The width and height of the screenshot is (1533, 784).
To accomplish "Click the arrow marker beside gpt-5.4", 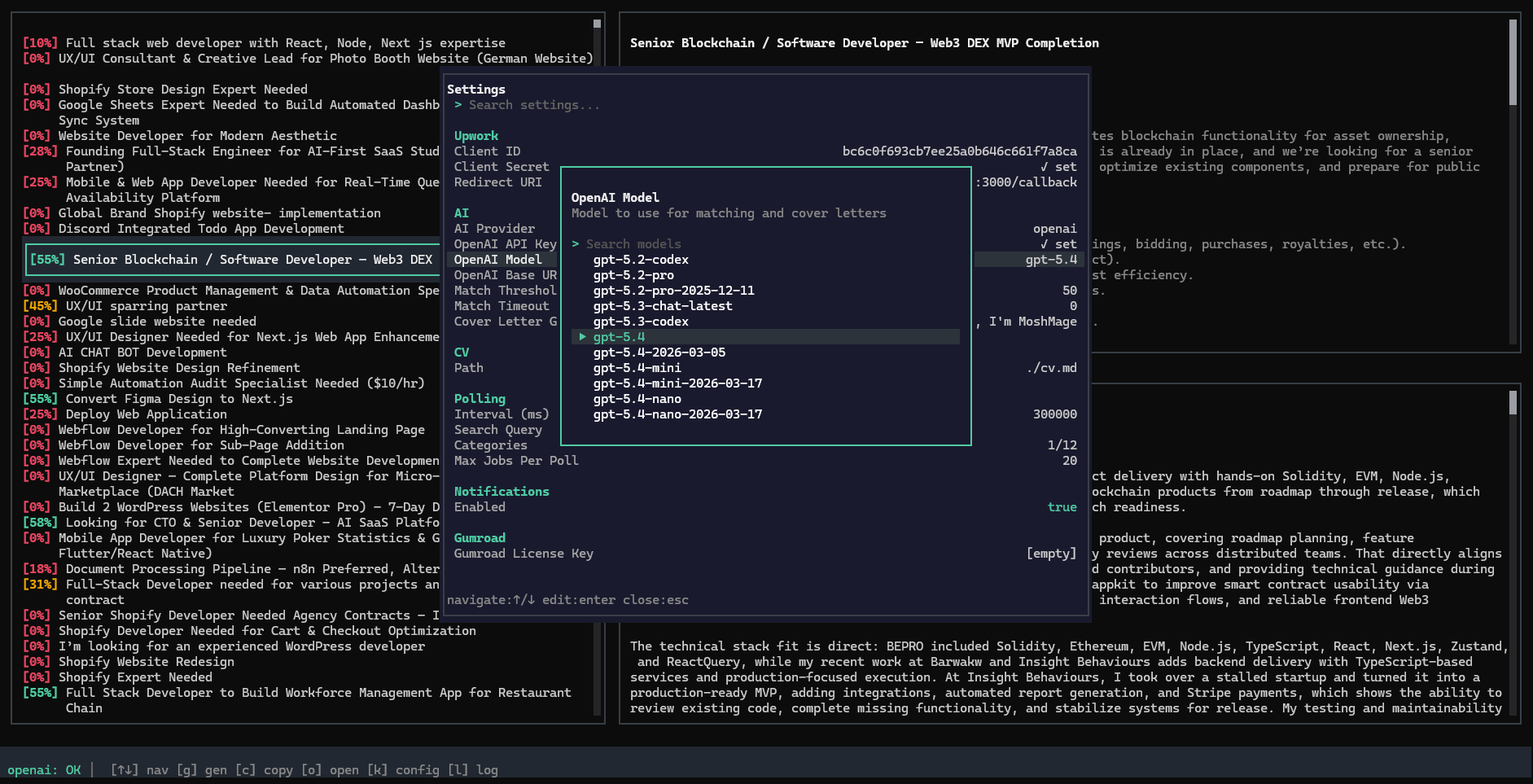I will (x=582, y=337).
